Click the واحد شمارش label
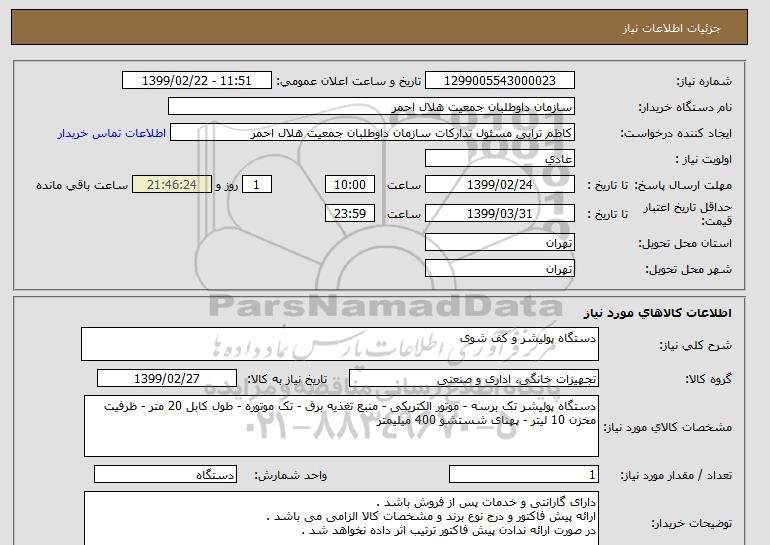This screenshot has width=770, height=545. tap(291, 475)
